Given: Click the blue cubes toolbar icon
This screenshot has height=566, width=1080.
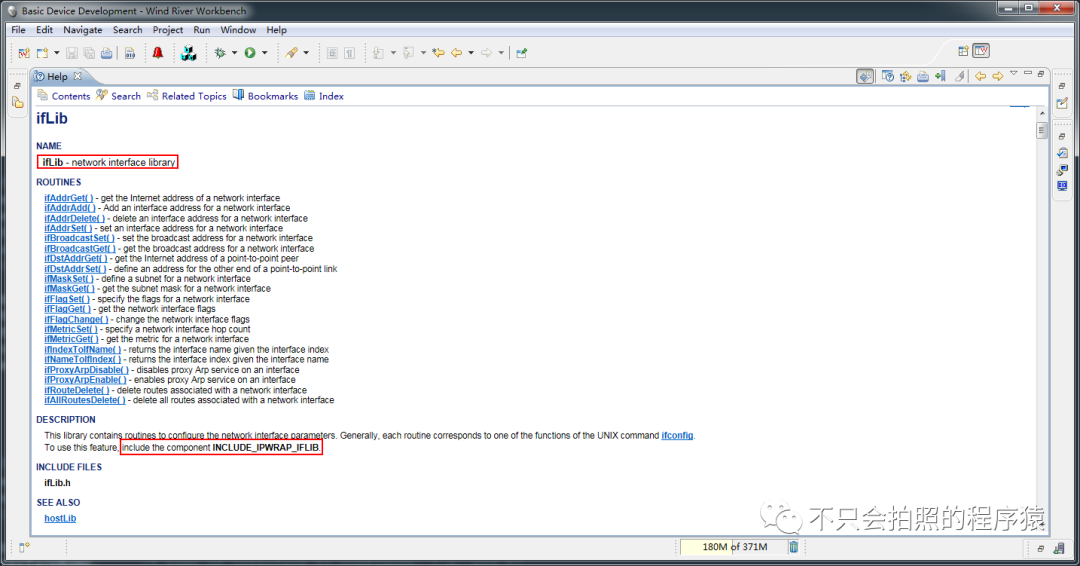Looking at the screenshot, I should tap(188, 53).
